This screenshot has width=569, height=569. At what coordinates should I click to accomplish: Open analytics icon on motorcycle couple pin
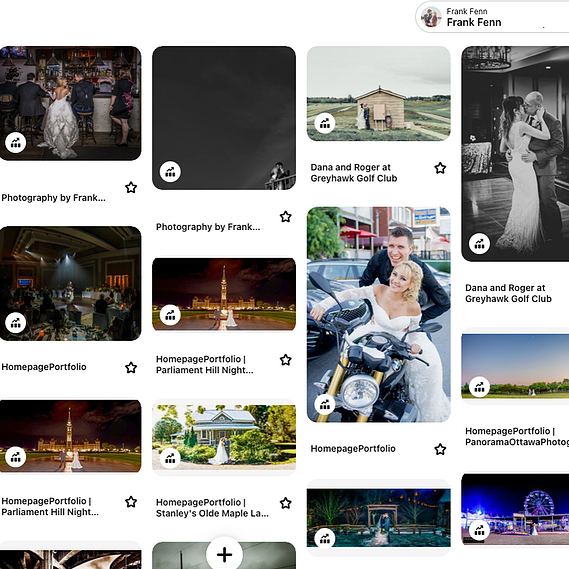point(325,404)
